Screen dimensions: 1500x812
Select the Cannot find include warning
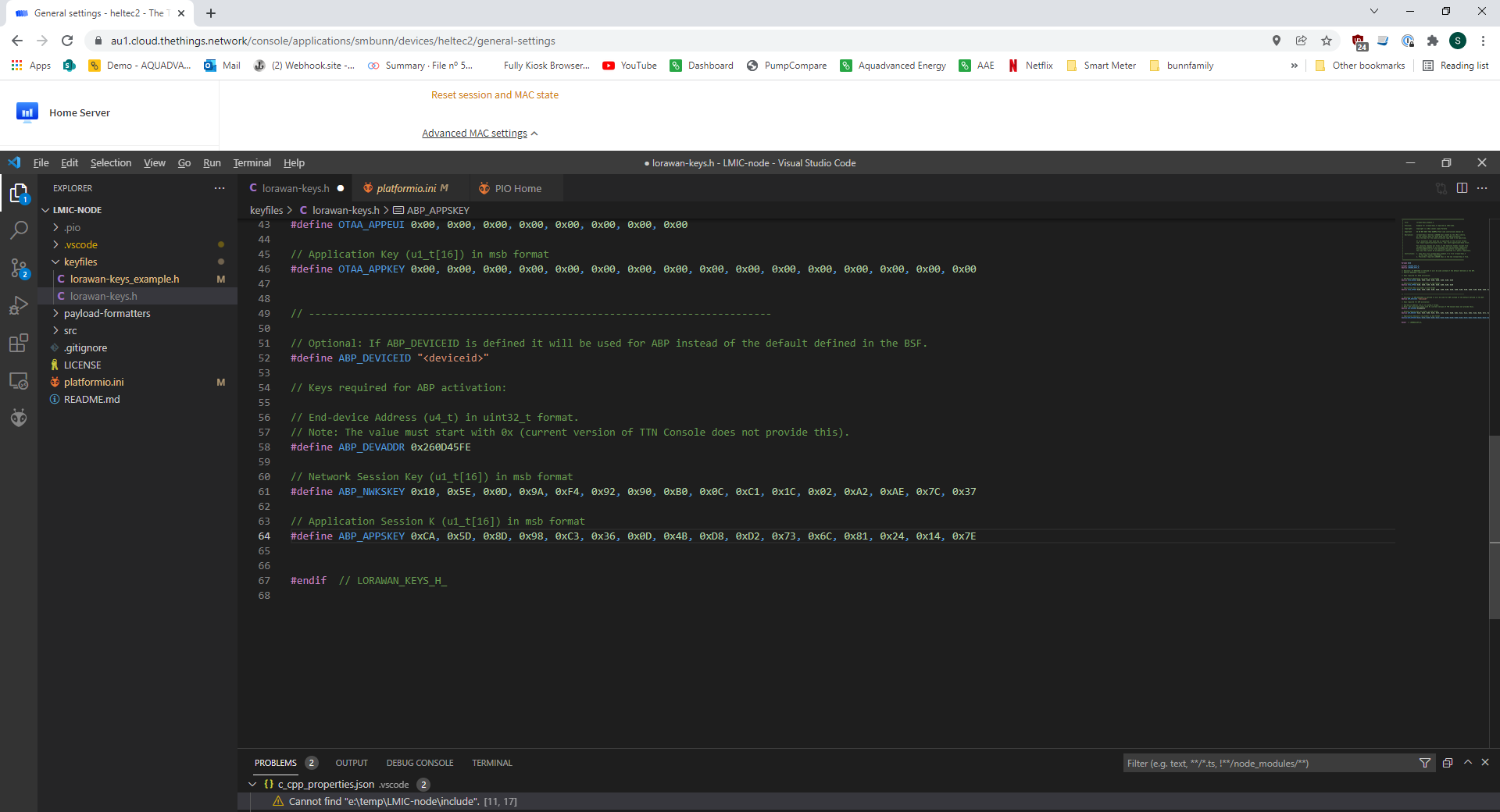869,801
